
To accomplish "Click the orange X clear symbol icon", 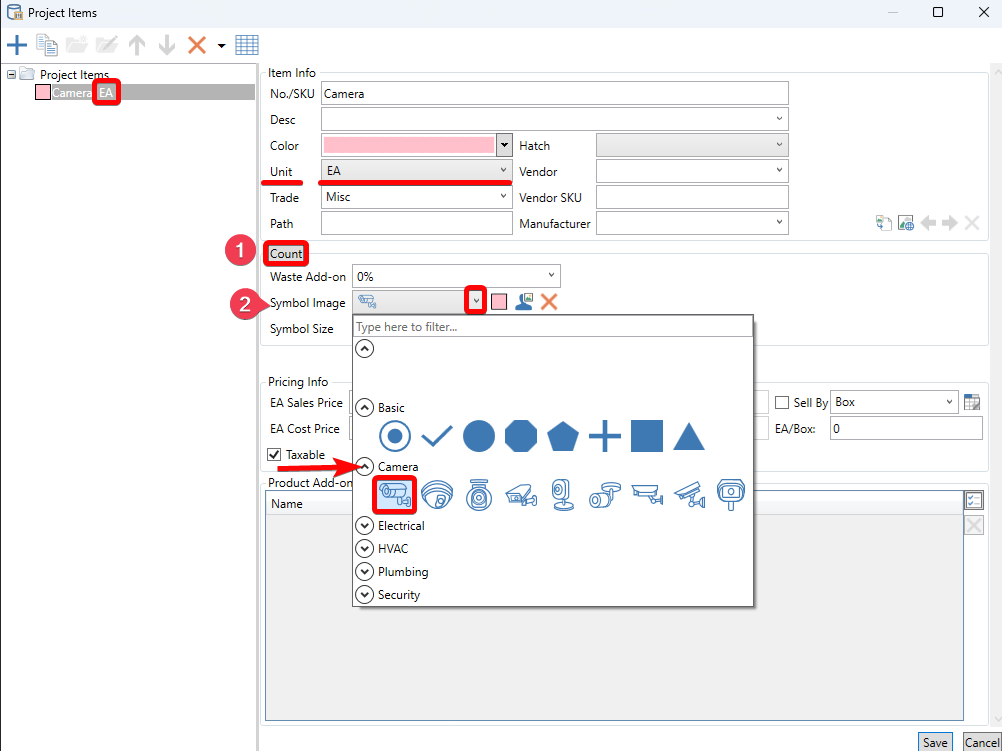I will (x=549, y=302).
